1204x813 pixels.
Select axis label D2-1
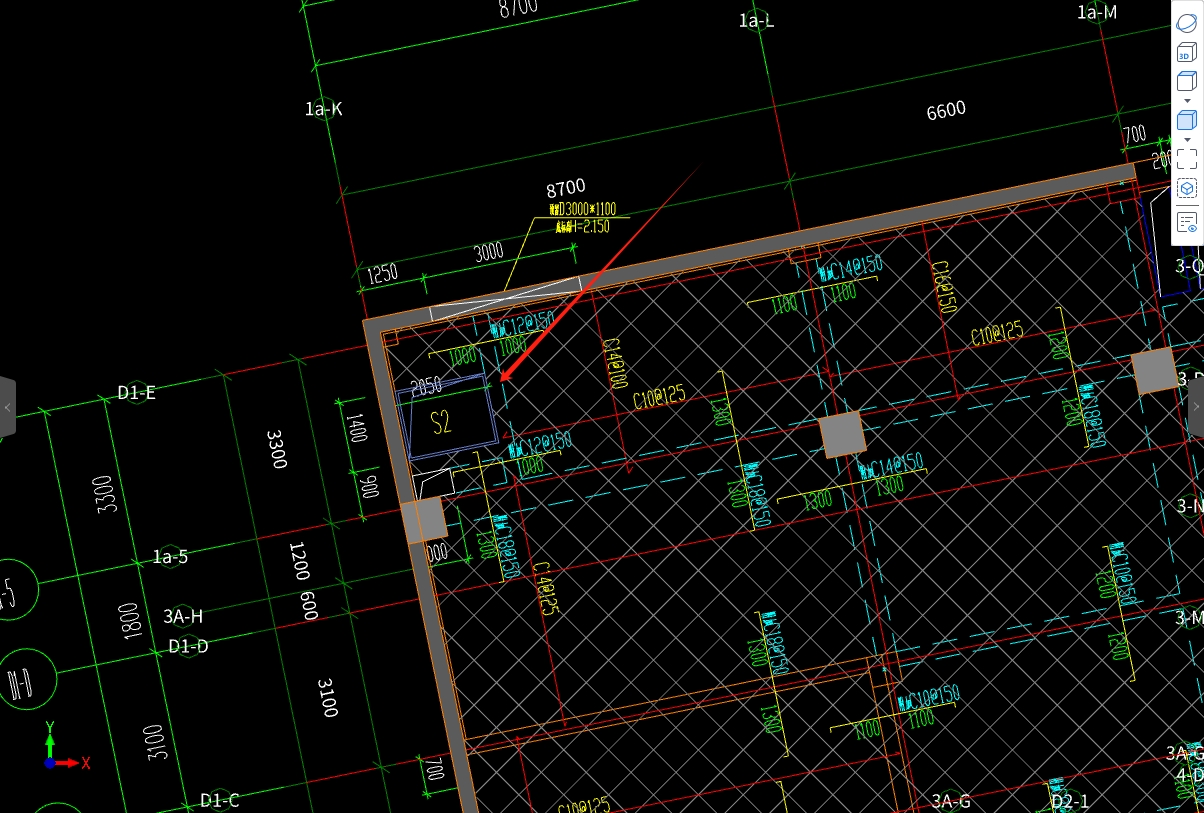pyautogui.click(x=1069, y=802)
